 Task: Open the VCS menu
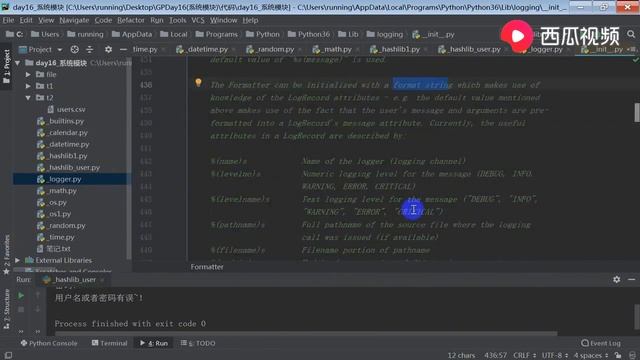(x=198, y=20)
